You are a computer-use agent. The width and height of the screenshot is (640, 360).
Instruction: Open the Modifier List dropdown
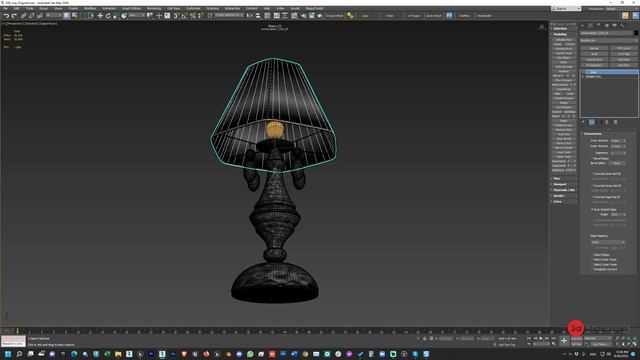[x=609, y=40]
